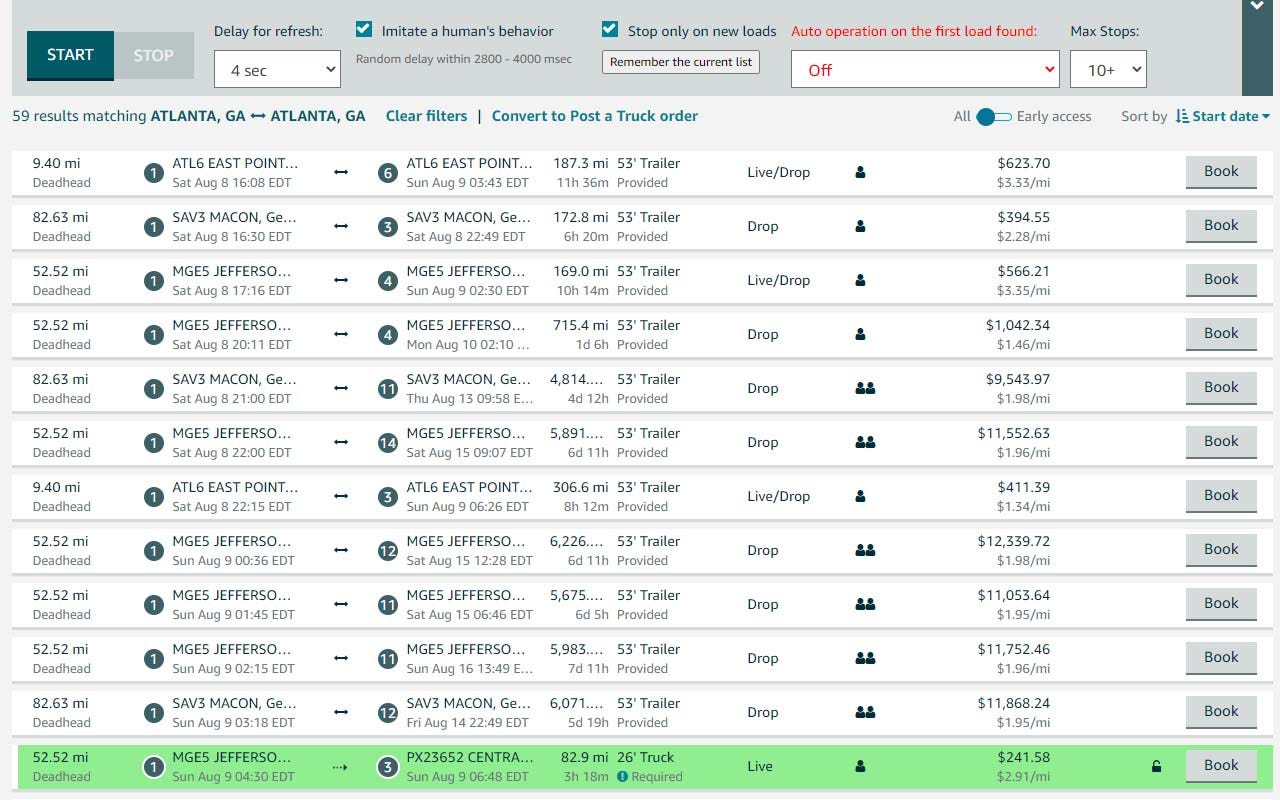This screenshot has width=1280, height=800.
Task: Click the solo driver icon on $566.21 row
Action: (x=860, y=281)
